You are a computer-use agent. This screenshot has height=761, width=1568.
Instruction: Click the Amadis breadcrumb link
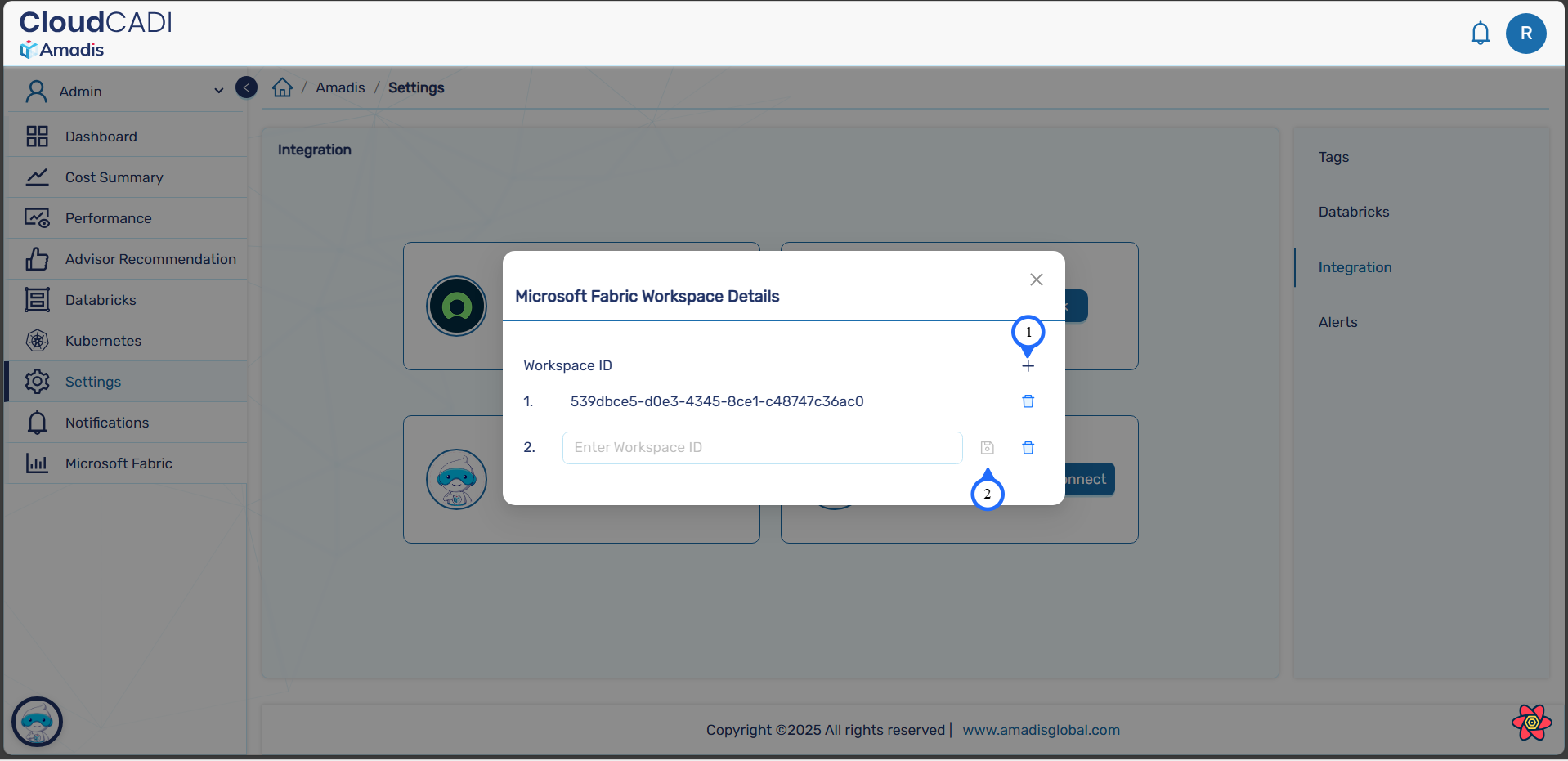click(x=340, y=87)
